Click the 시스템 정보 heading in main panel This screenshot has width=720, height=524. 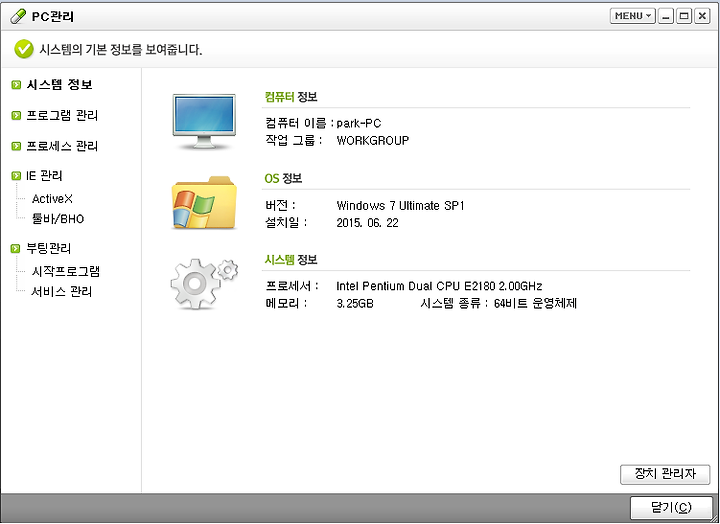tap(291, 260)
